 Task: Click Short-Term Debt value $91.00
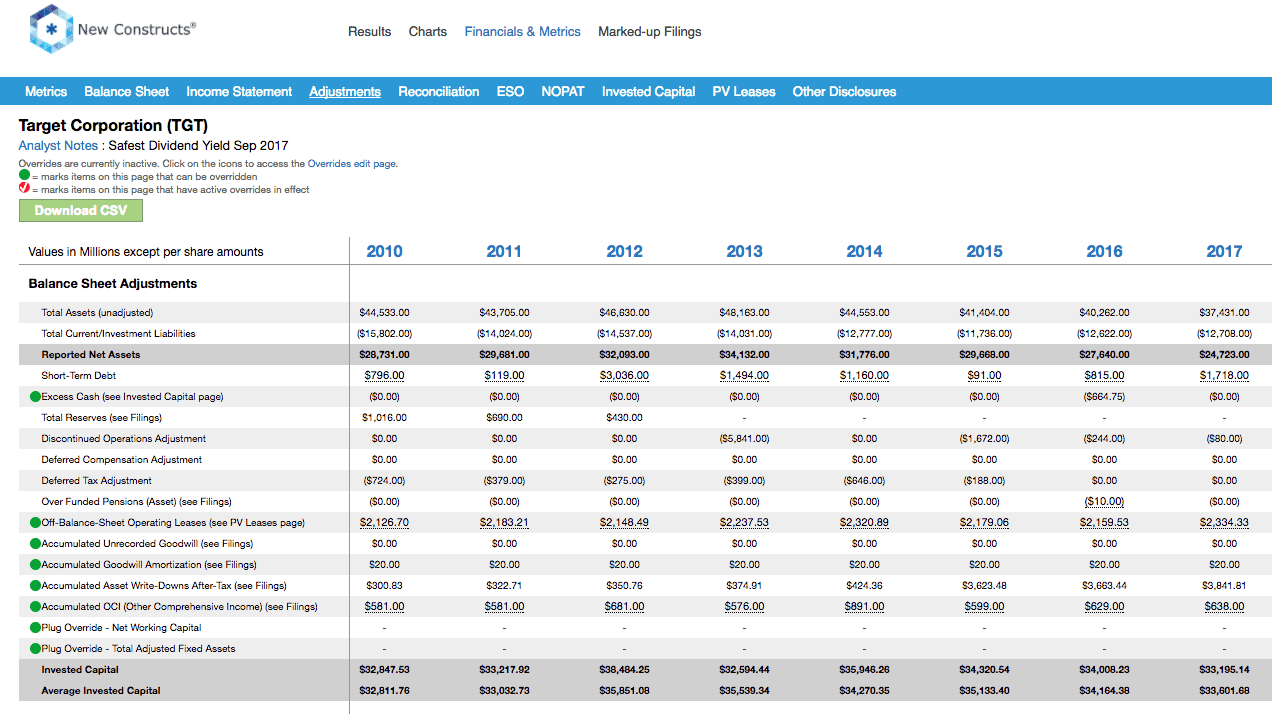point(984,376)
